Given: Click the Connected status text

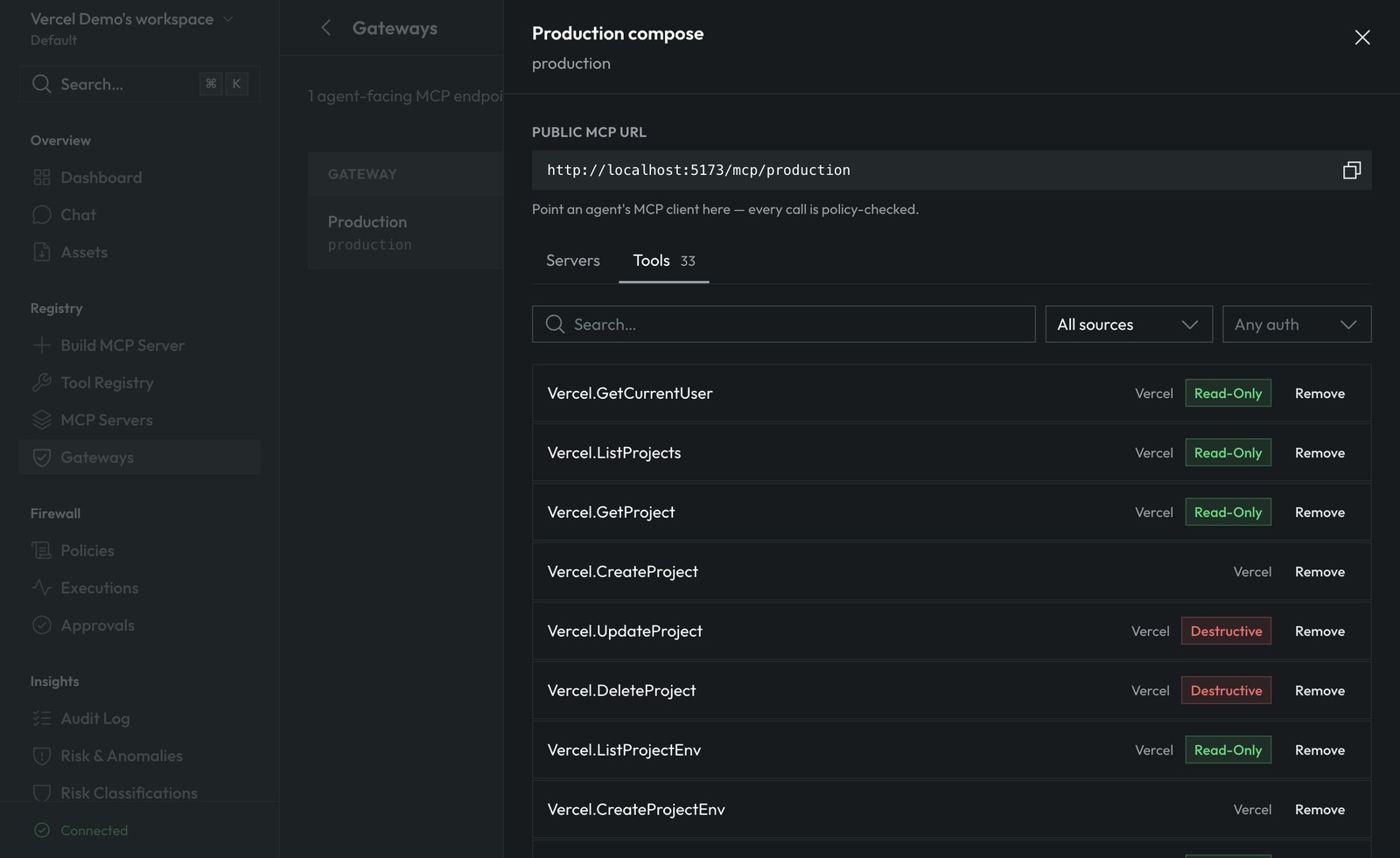Looking at the screenshot, I should pos(94,831).
